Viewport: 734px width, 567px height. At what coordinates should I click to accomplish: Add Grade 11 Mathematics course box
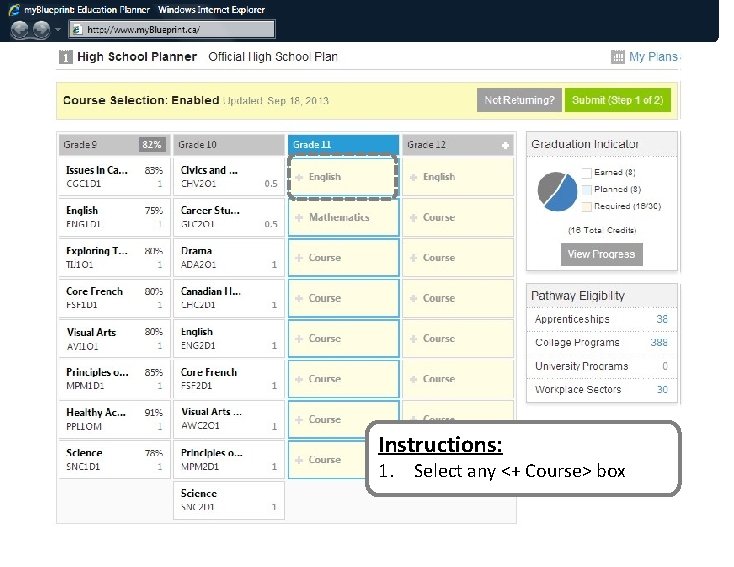pyautogui.click(x=343, y=217)
